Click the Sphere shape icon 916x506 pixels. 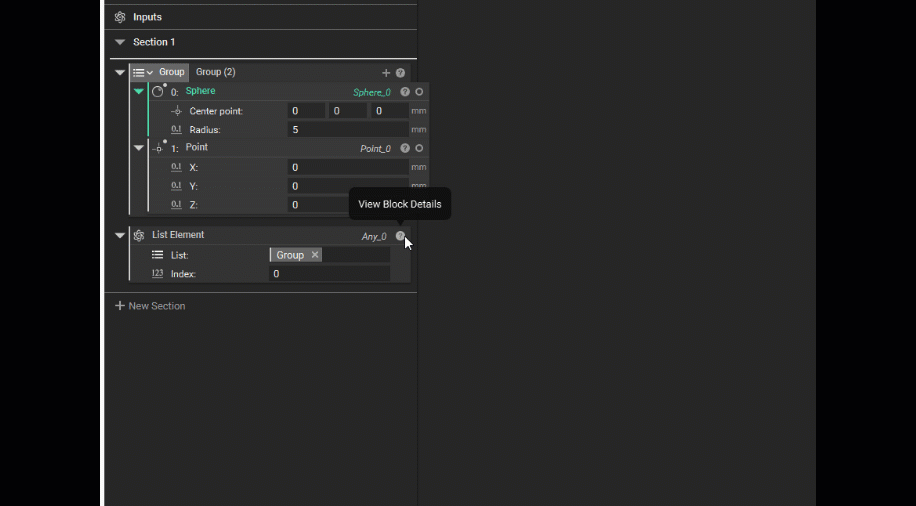pos(158,91)
